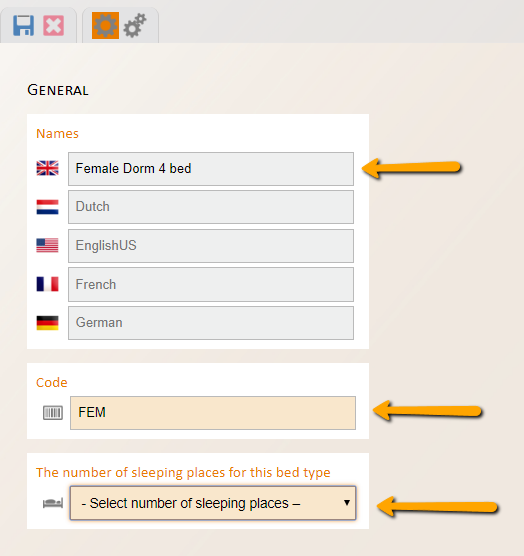524x556 pixels.
Task: Click the Code field containing FEM
Action: point(213,413)
